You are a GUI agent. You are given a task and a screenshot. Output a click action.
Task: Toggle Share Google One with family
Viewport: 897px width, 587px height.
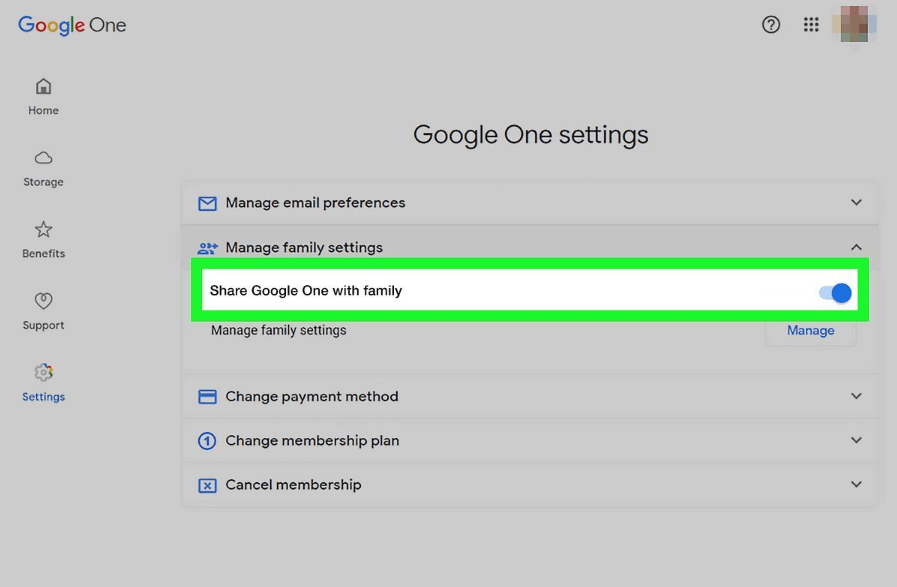pyautogui.click(x=834, y=293)
